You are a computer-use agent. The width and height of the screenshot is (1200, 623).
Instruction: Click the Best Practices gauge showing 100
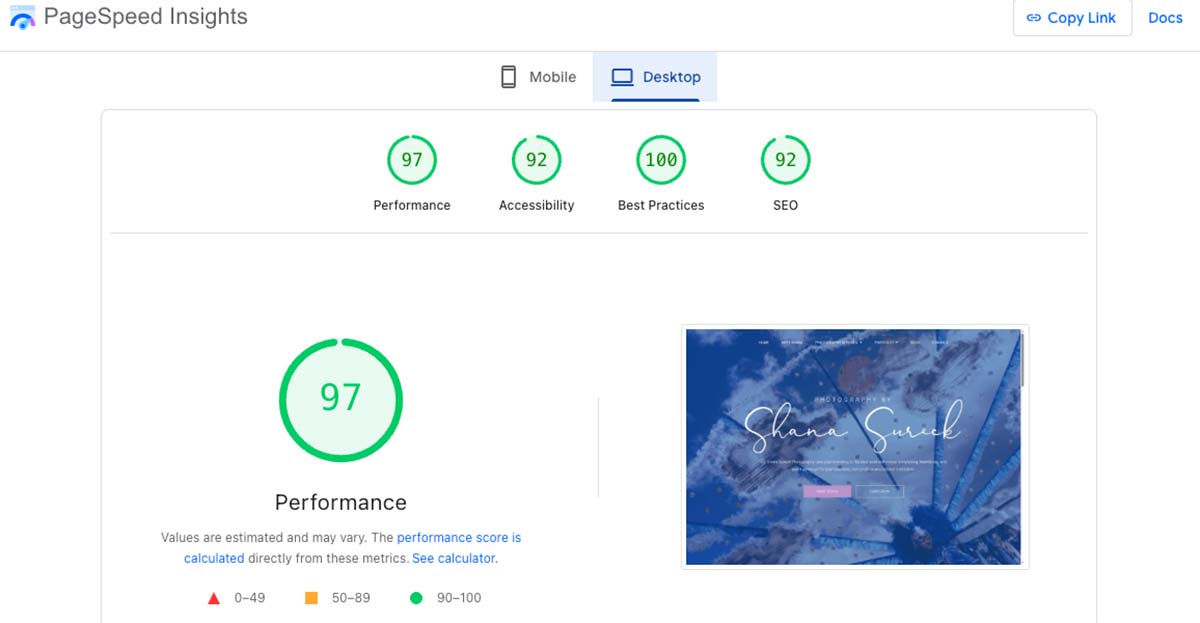coord(660,159)
